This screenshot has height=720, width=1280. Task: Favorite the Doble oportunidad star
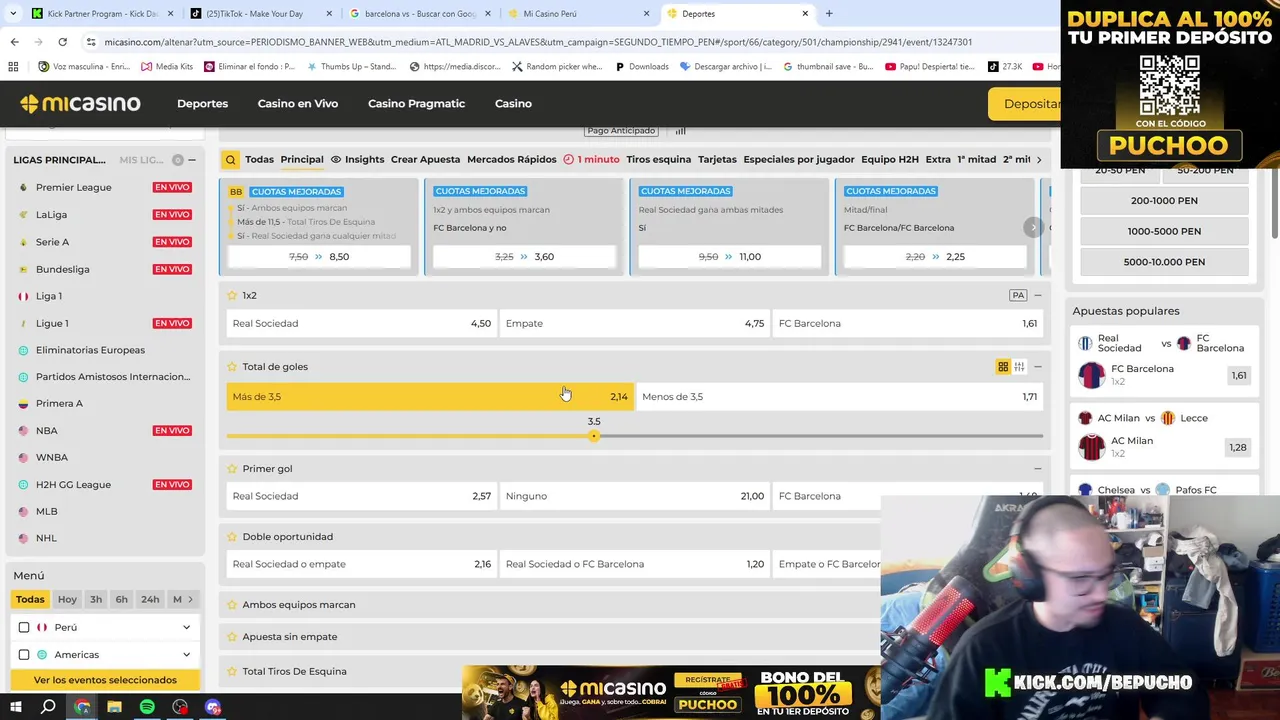[x=232, y=536]
